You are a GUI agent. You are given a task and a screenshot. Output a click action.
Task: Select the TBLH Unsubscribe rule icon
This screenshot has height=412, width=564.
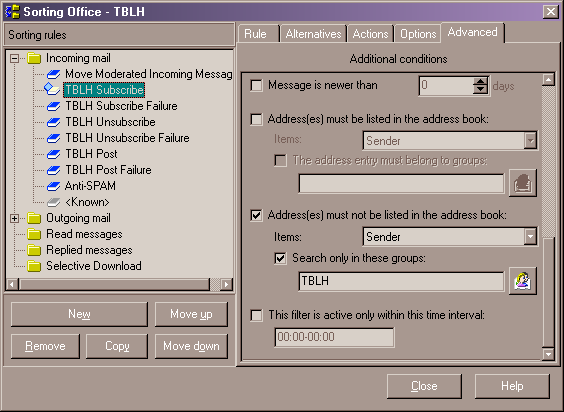click(54, 122)
